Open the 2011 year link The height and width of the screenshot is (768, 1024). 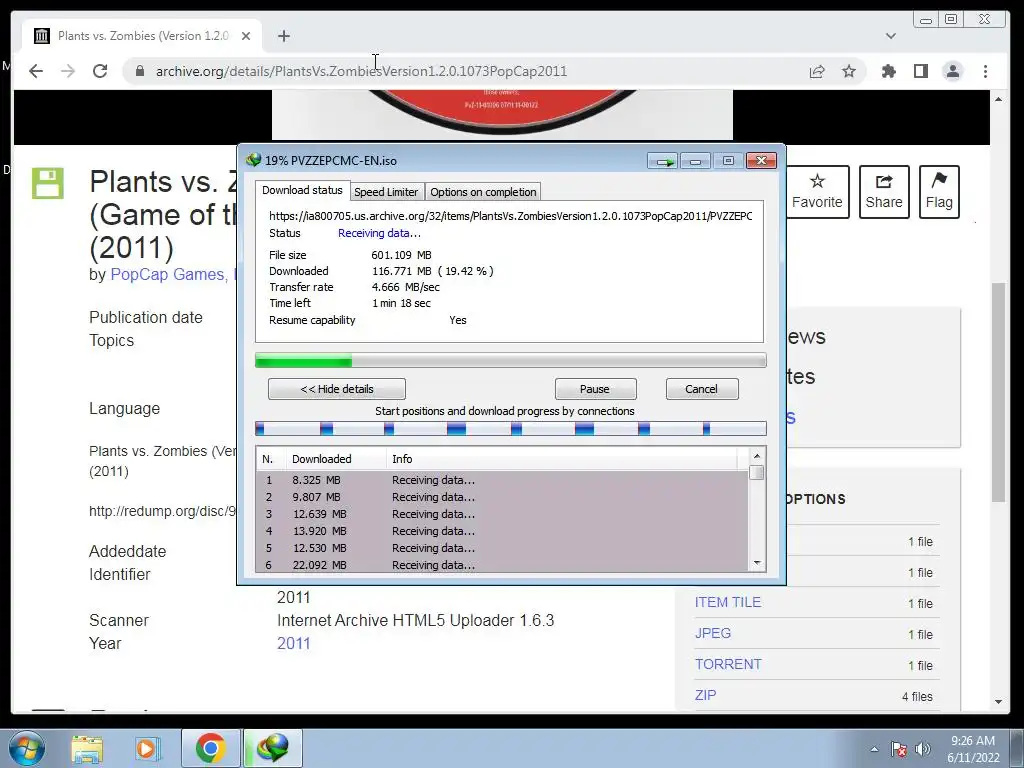293,643
